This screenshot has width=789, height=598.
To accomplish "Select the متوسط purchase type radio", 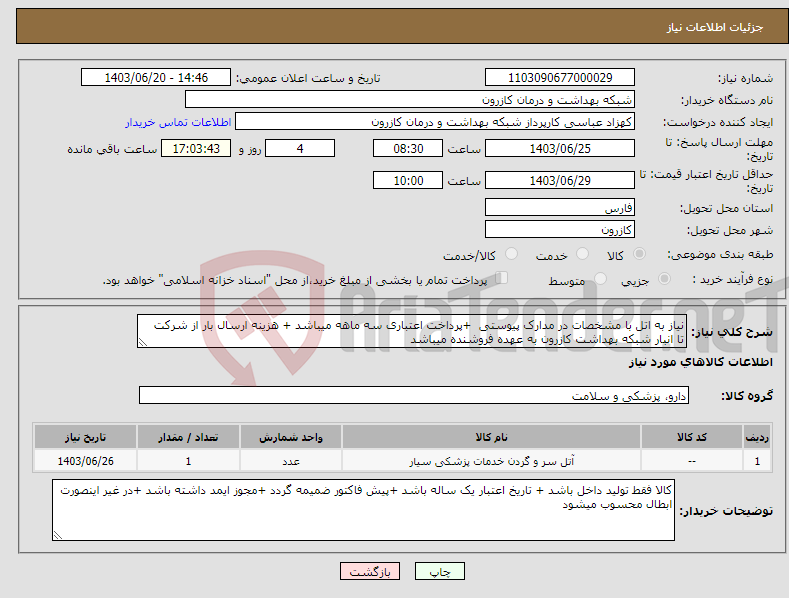I will click(x=600, y=279).
